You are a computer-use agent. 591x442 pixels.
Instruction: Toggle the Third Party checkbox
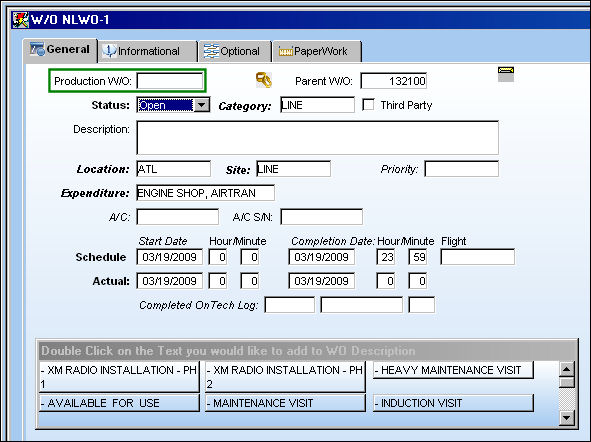pyautogui.click(x=368, y=105)
